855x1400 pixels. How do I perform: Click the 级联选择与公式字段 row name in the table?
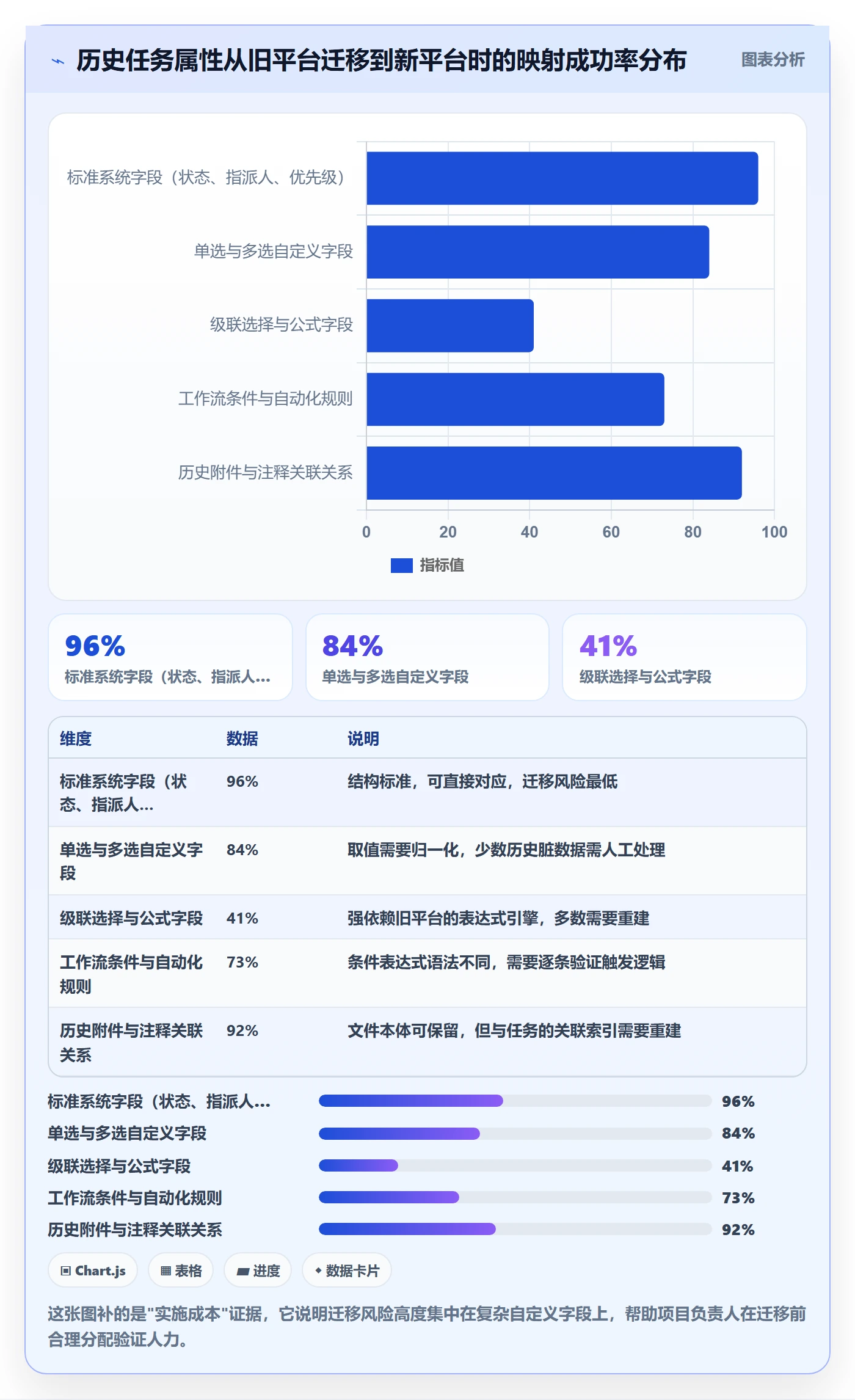(131, 918)
